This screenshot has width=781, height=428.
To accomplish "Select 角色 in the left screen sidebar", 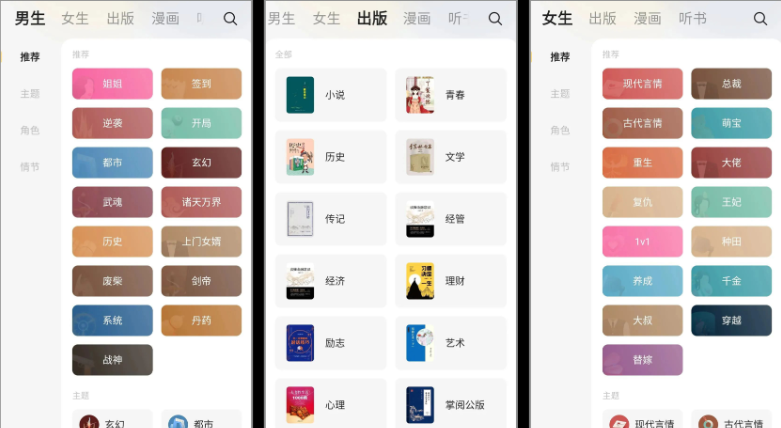I will [x=30, y=130].
